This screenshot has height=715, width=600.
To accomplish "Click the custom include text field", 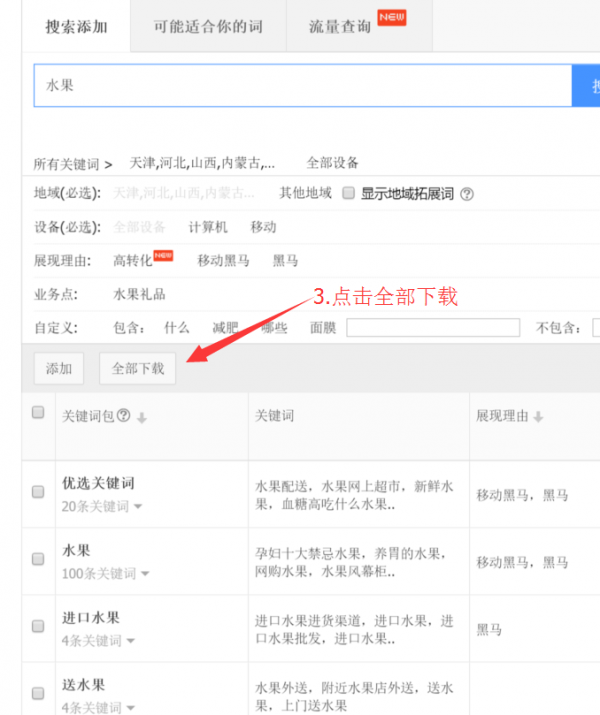I will click(x=433, y=327).
